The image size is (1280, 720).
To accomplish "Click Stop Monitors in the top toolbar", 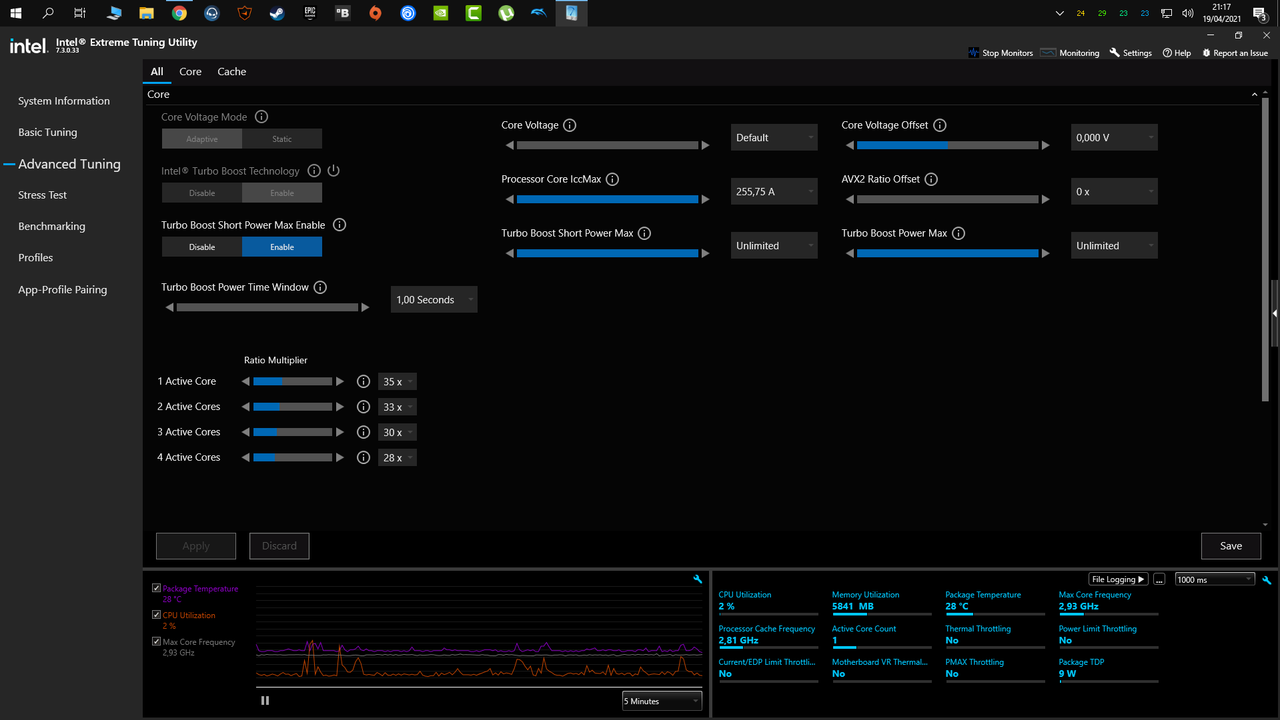I will [x=1000, y=53].
